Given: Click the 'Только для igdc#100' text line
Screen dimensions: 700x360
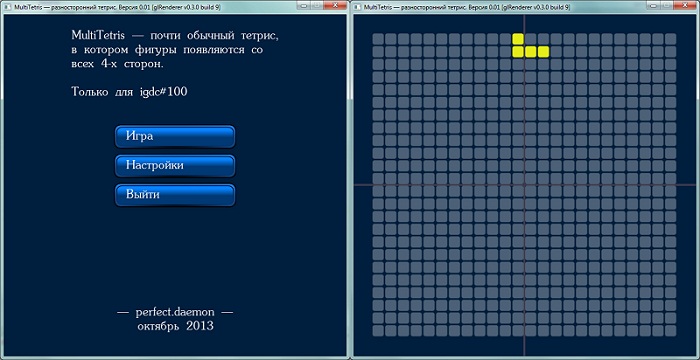Looking at the screenshot, I should [x=129, y=92].
